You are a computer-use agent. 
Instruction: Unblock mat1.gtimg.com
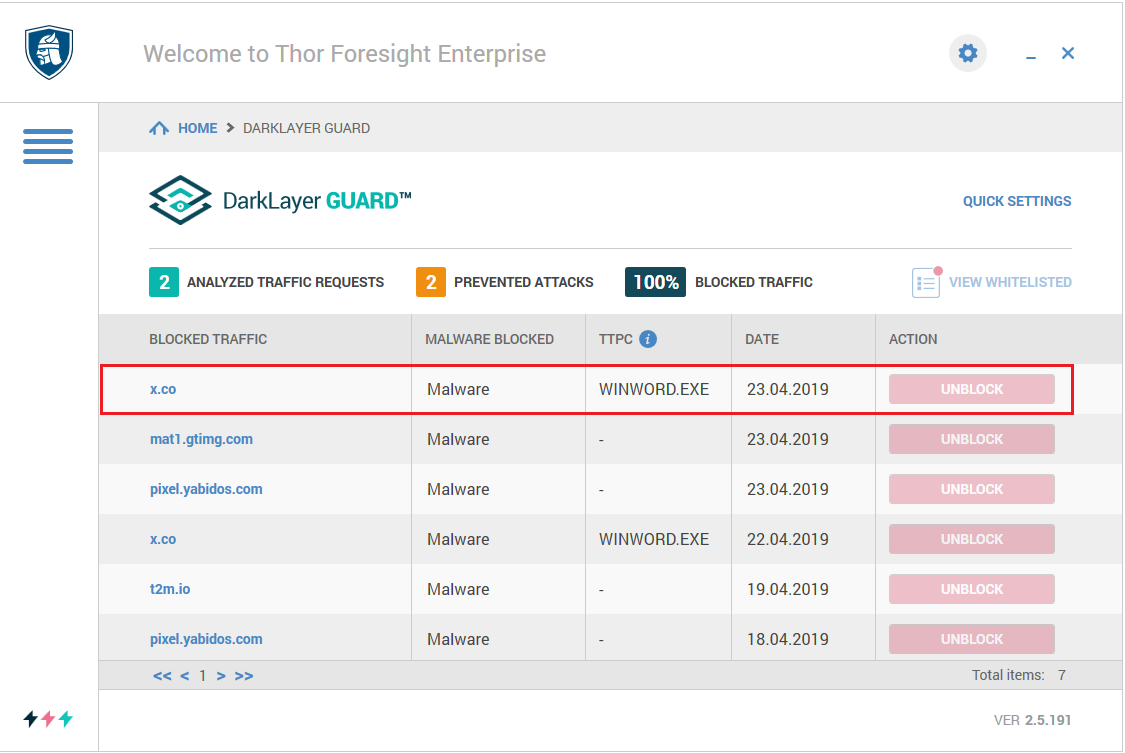coord(971,439)
